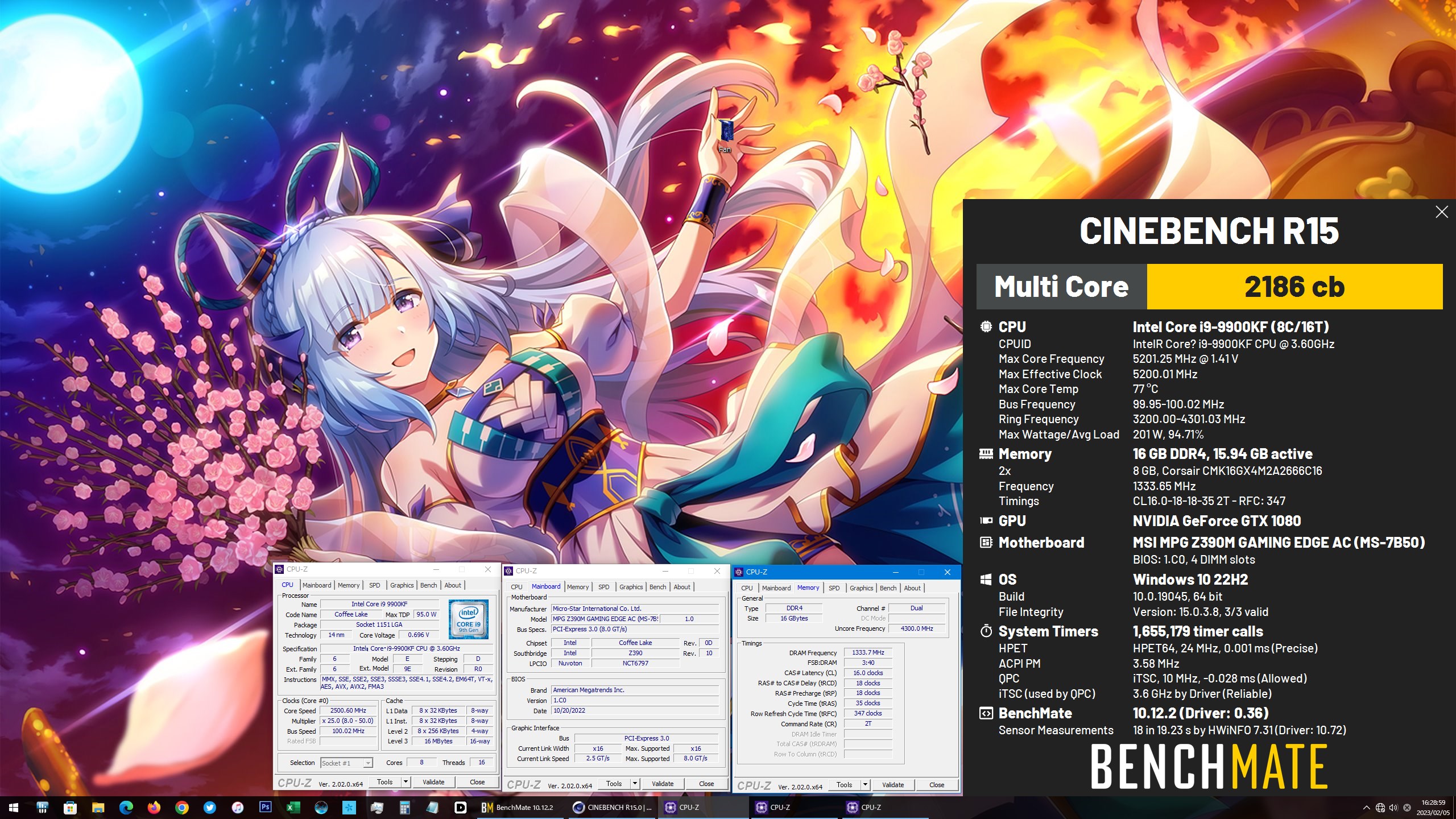Switch to Memory tab in the CPU window
1456x819 pixels.
point(349,585)
